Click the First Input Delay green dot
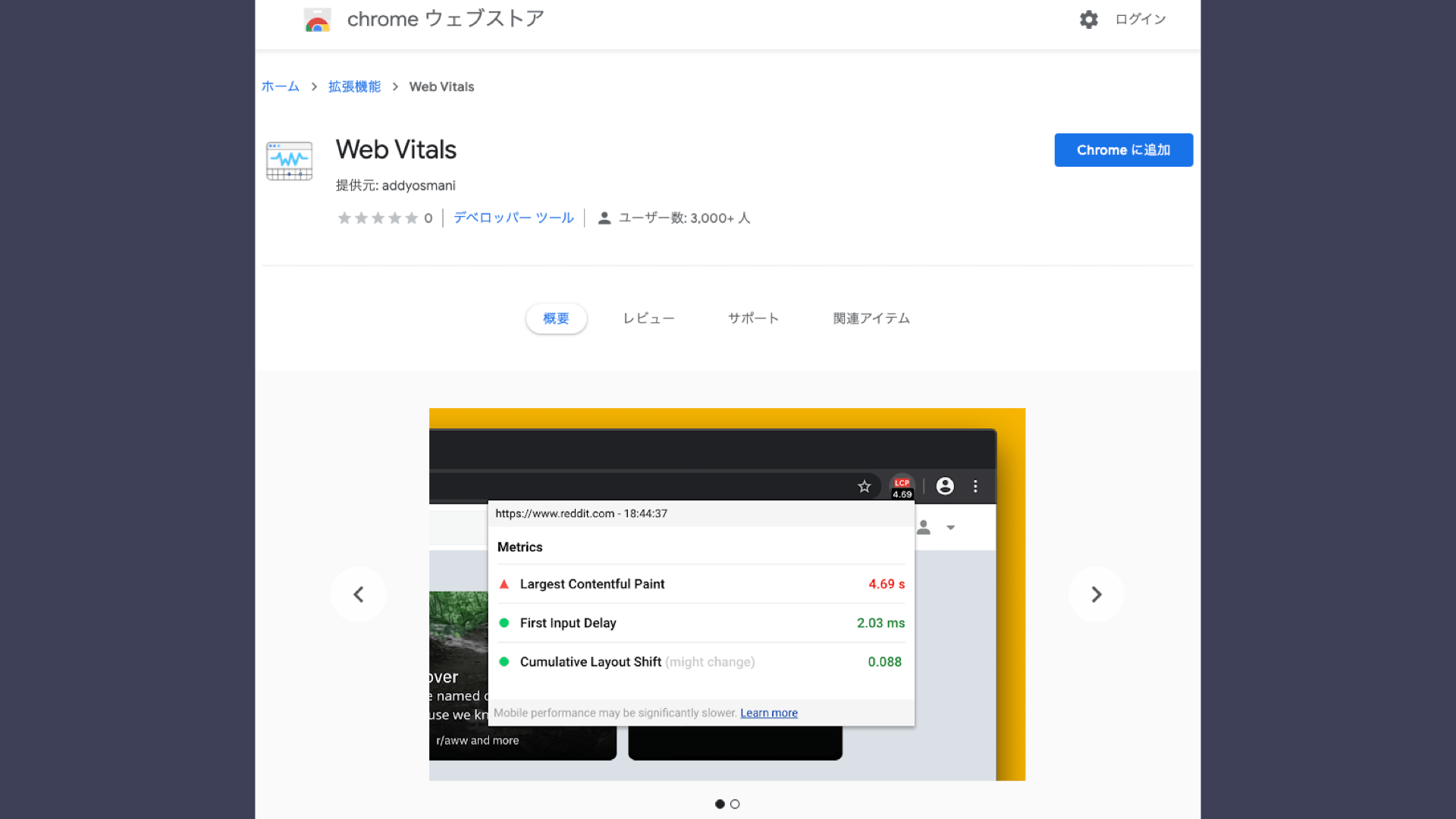Screen dimensions: 1456x819 [504, 623]
